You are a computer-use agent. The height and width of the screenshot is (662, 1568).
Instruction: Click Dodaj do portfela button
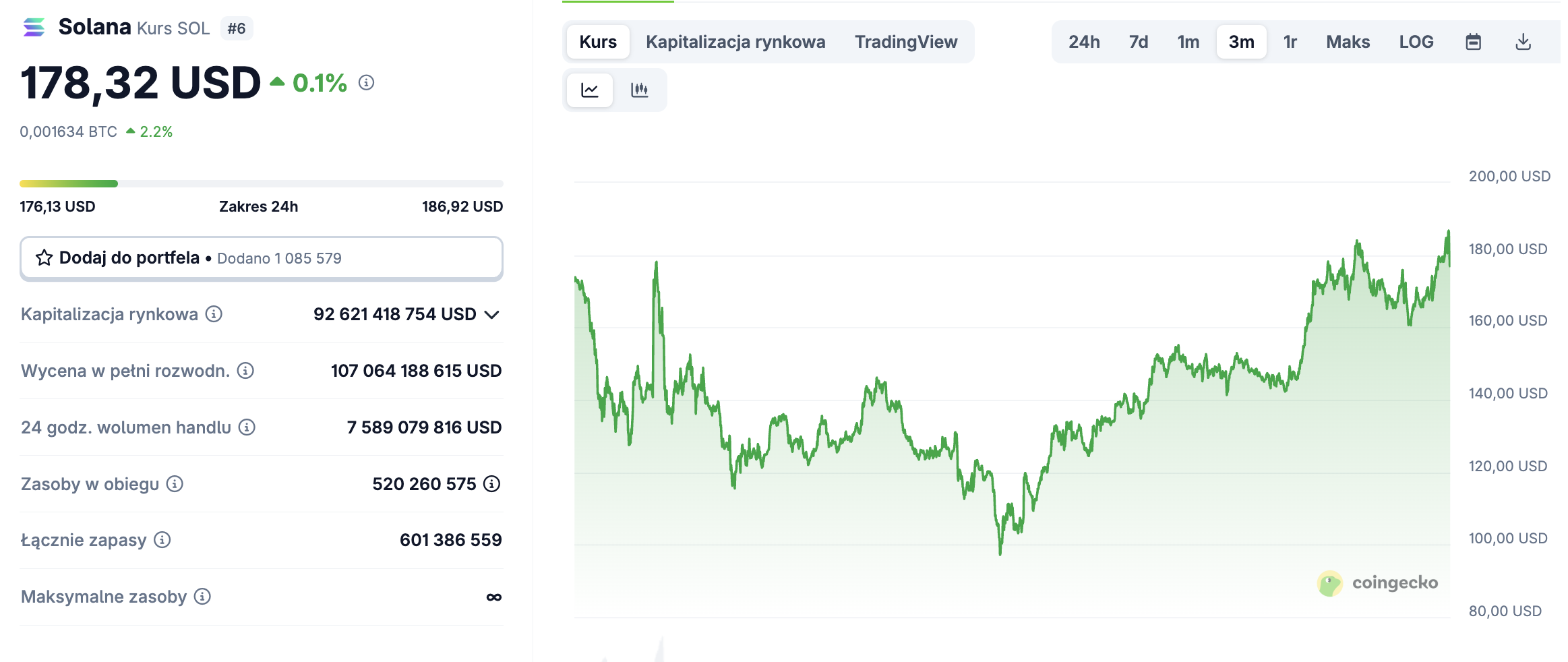coord(262,258)
